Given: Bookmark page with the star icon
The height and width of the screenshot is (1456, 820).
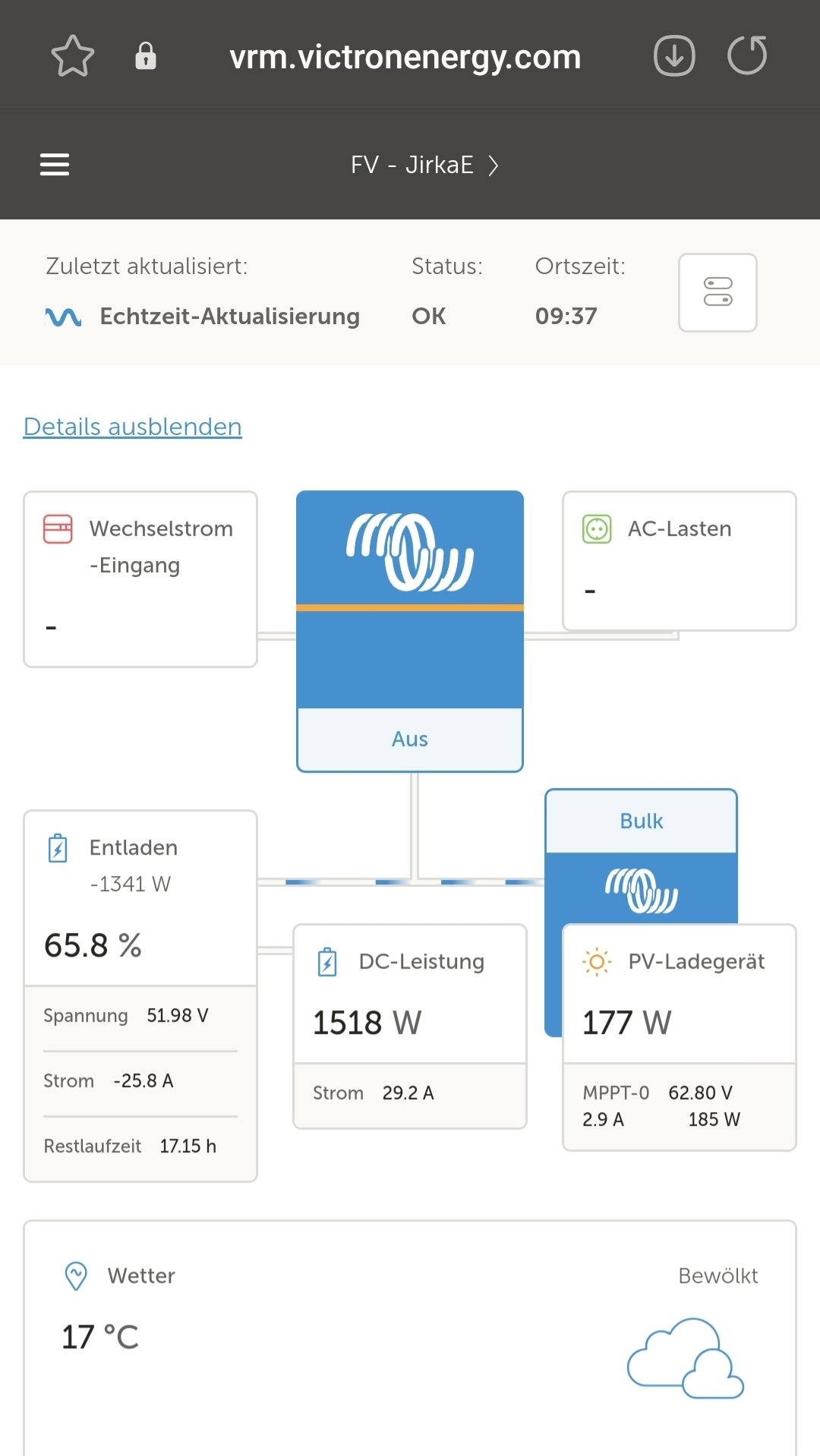Looking at the screenshot, I should pos(72,56).
